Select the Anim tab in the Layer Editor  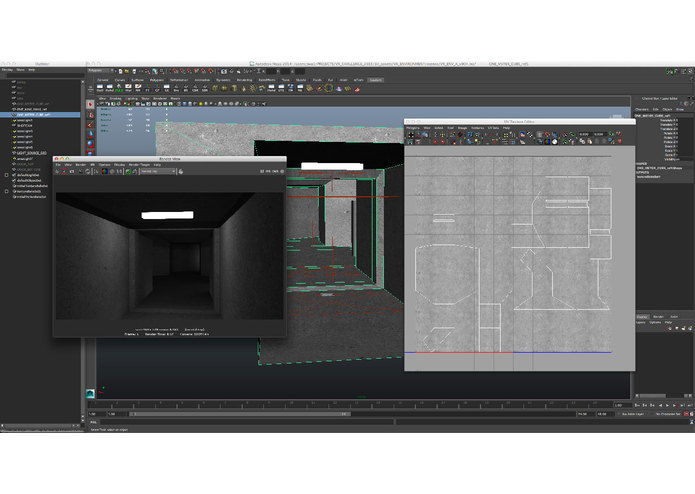(x=674, y=317)
